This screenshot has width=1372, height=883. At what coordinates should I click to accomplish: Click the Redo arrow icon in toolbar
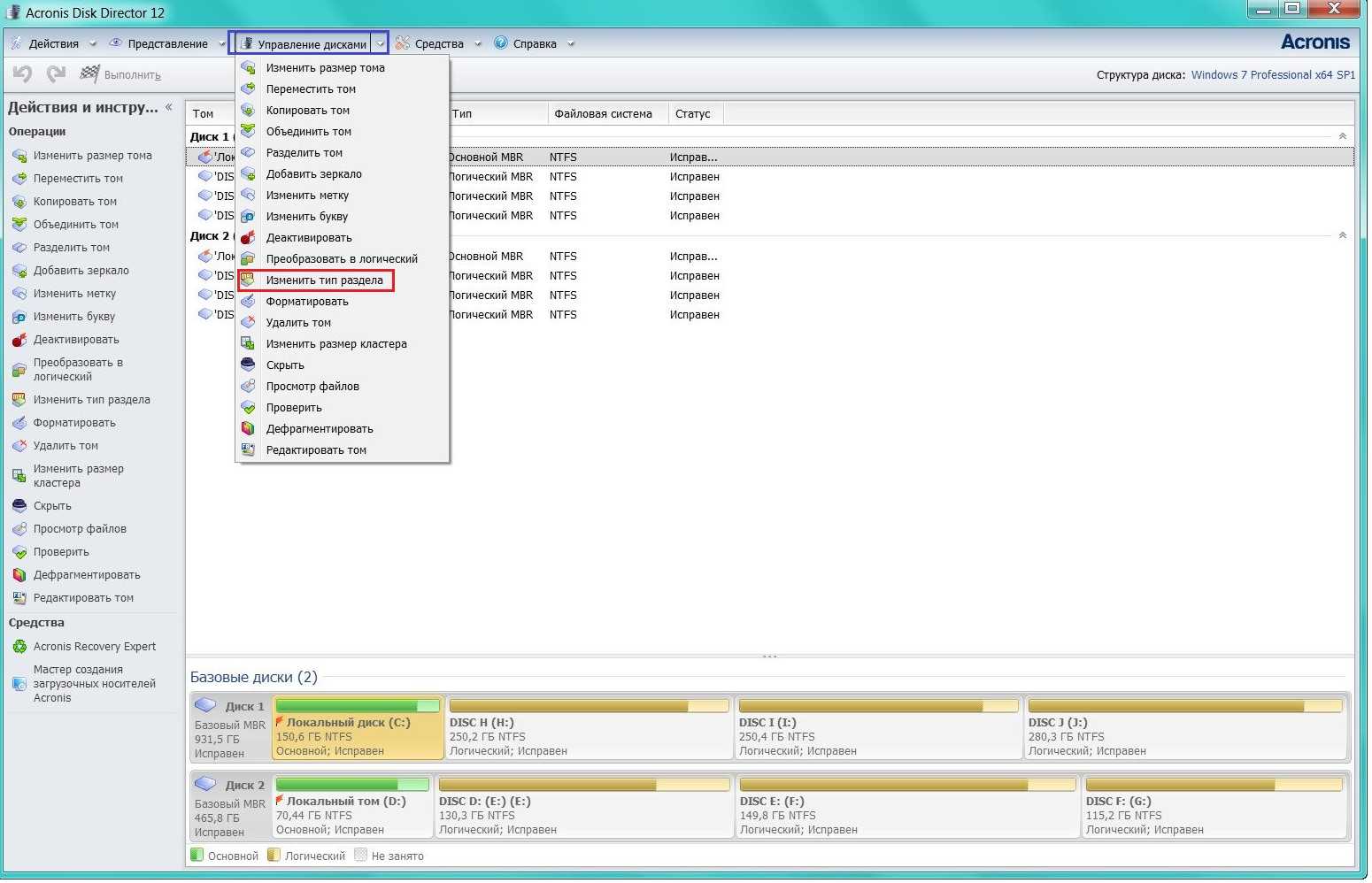point(56,74)
